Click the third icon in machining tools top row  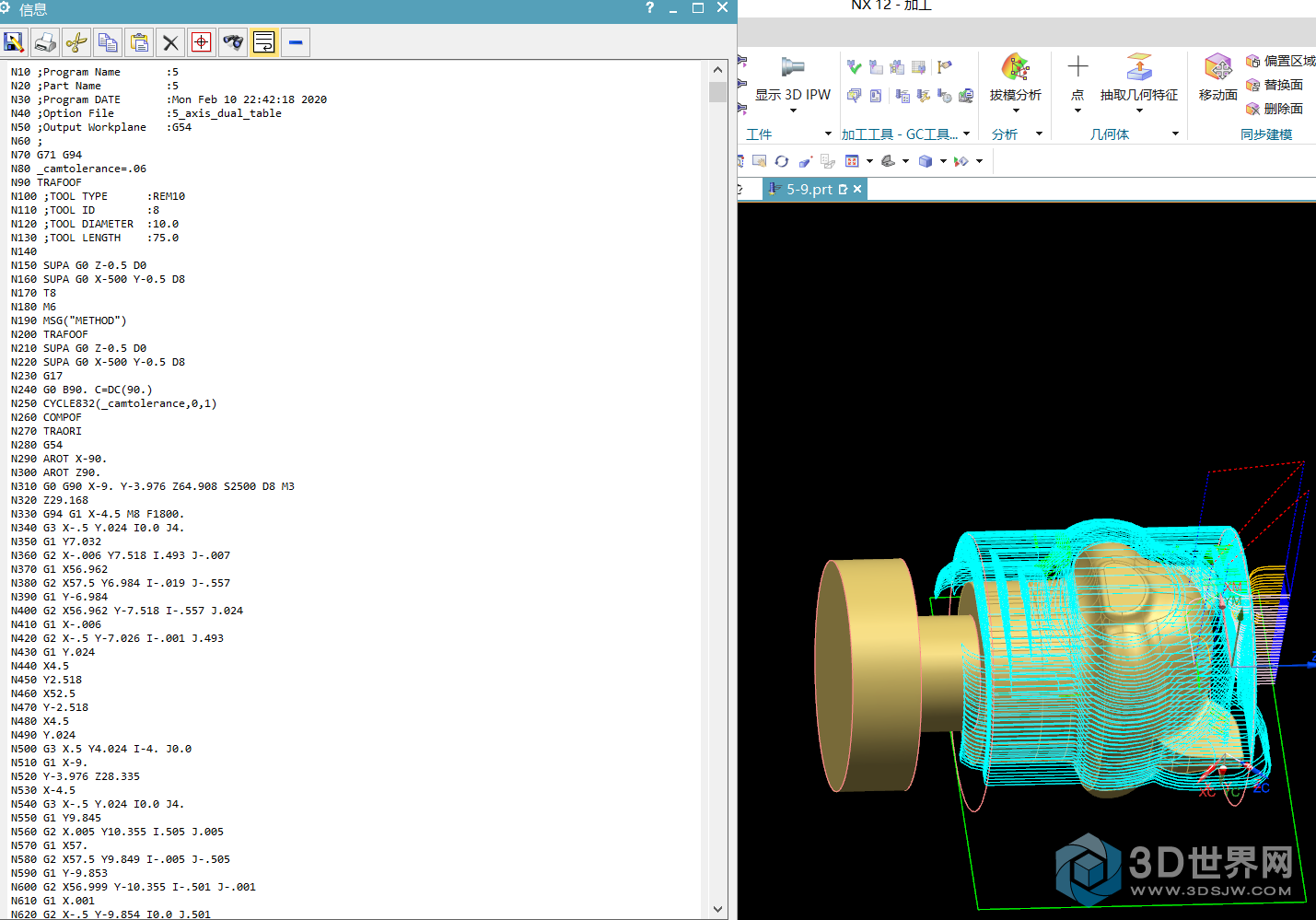point(897,67)
